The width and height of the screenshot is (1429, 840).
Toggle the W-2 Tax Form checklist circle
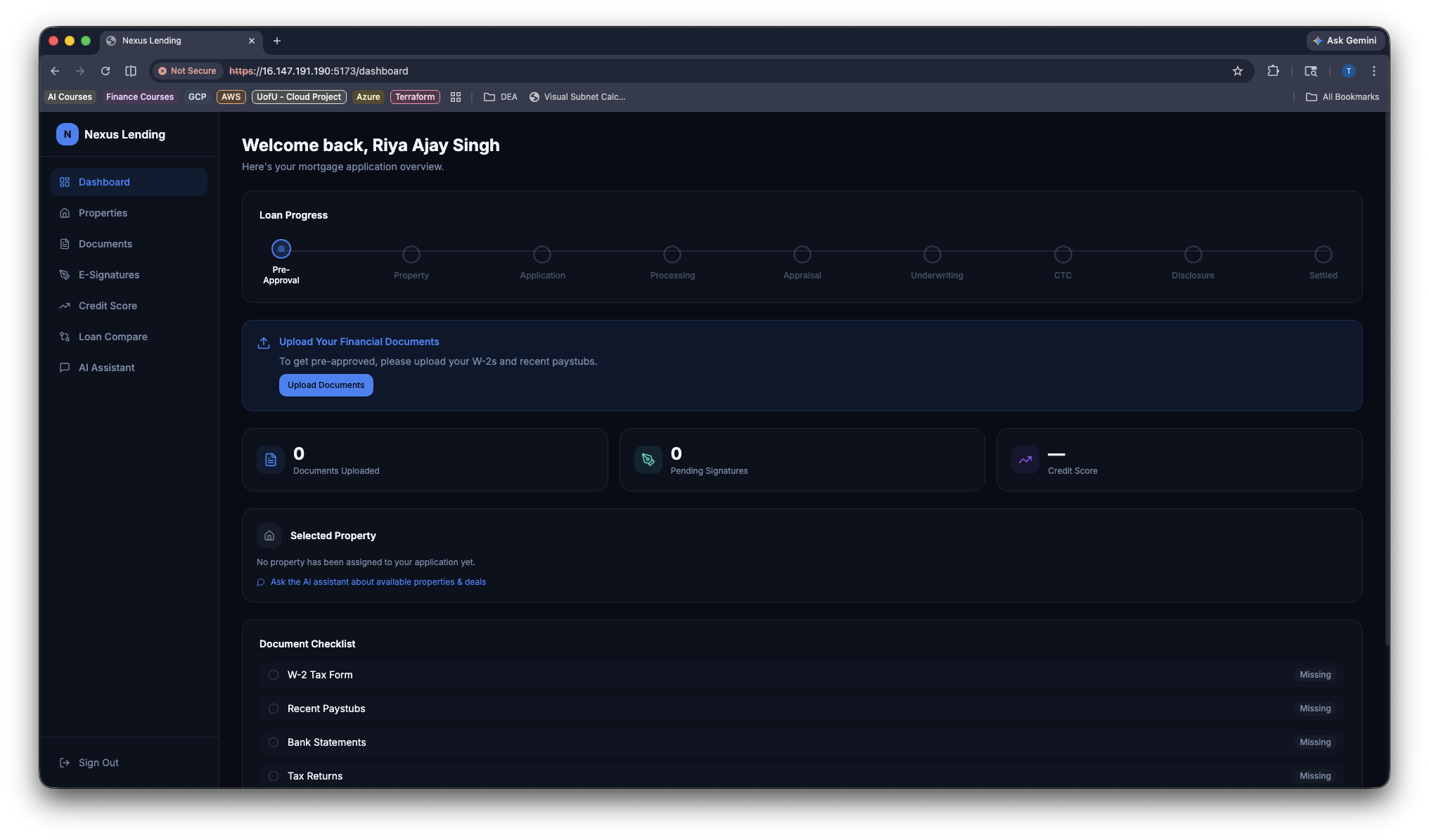[x=274, y=675]
